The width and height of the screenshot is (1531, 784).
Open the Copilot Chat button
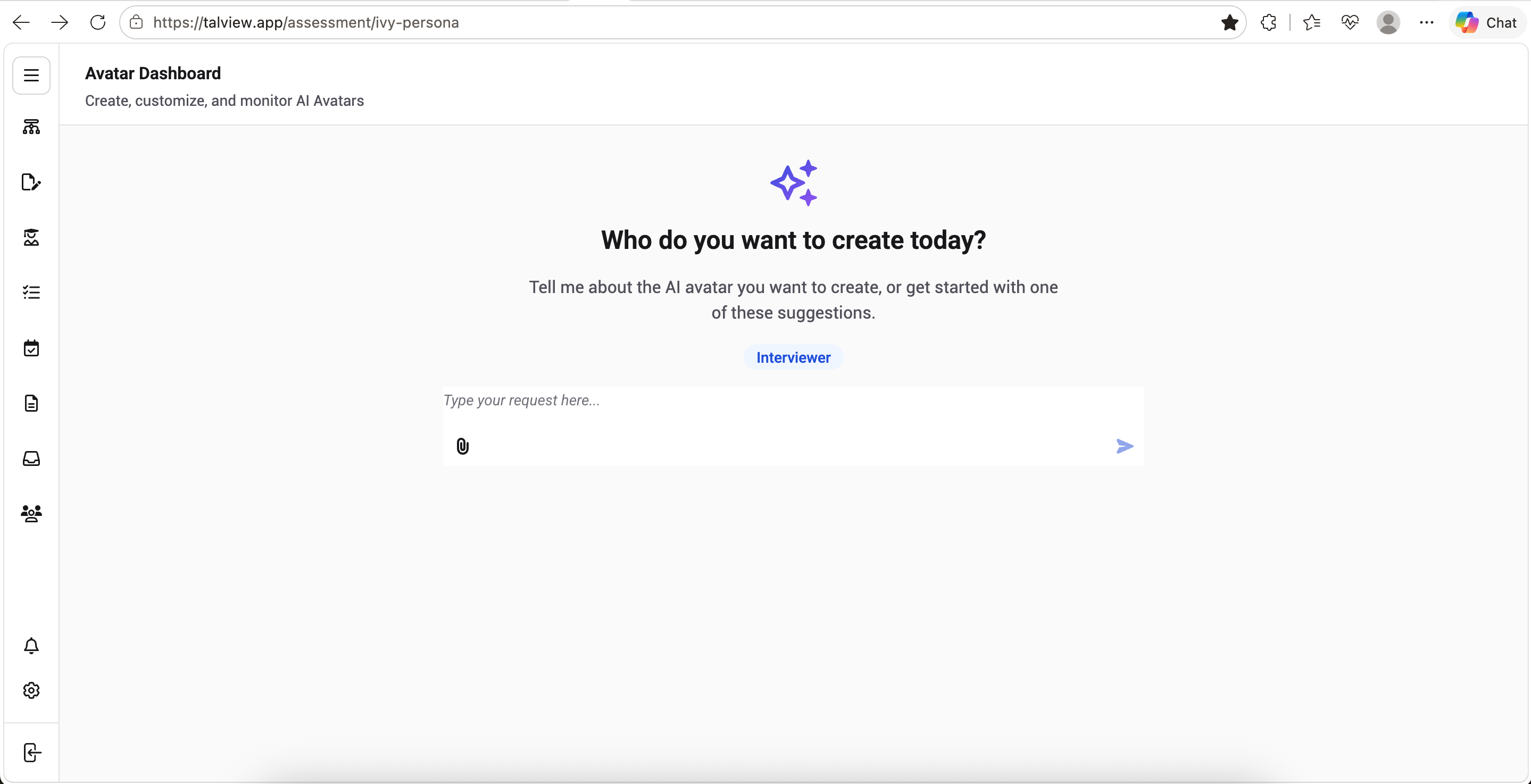tap(1487, 22)
